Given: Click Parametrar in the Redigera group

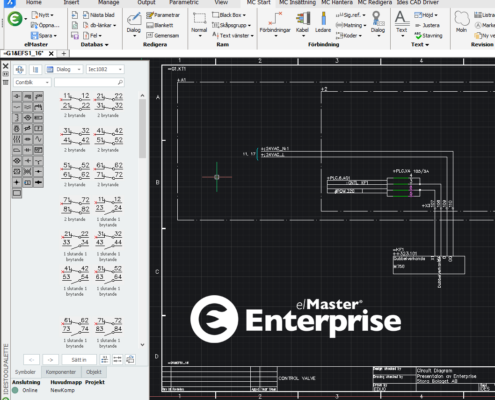Looking at the screenshot, I should point(163,15).
